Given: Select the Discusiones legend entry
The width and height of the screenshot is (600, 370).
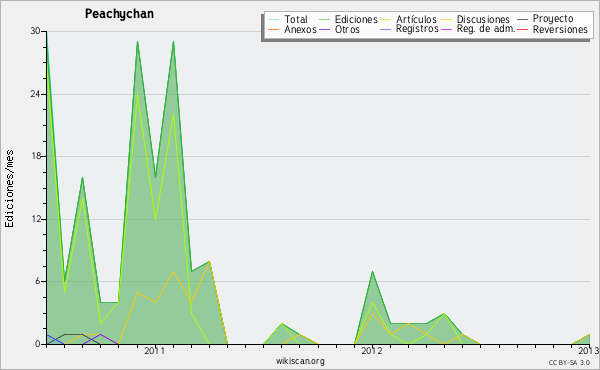Looking at the screenshot, I should tap(483, 19).
